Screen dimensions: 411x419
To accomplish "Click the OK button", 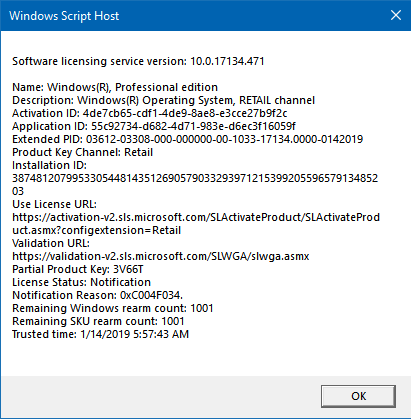I will 358,396.
